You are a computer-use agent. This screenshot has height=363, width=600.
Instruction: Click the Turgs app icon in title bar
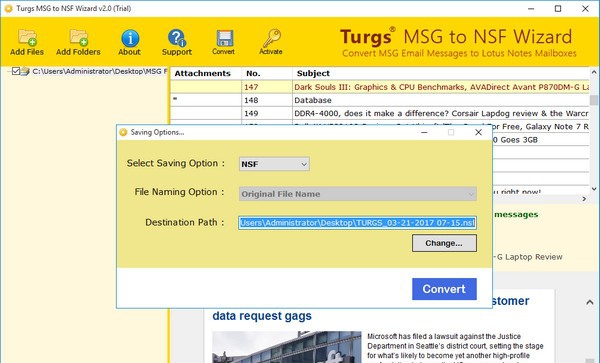point(8,8)
